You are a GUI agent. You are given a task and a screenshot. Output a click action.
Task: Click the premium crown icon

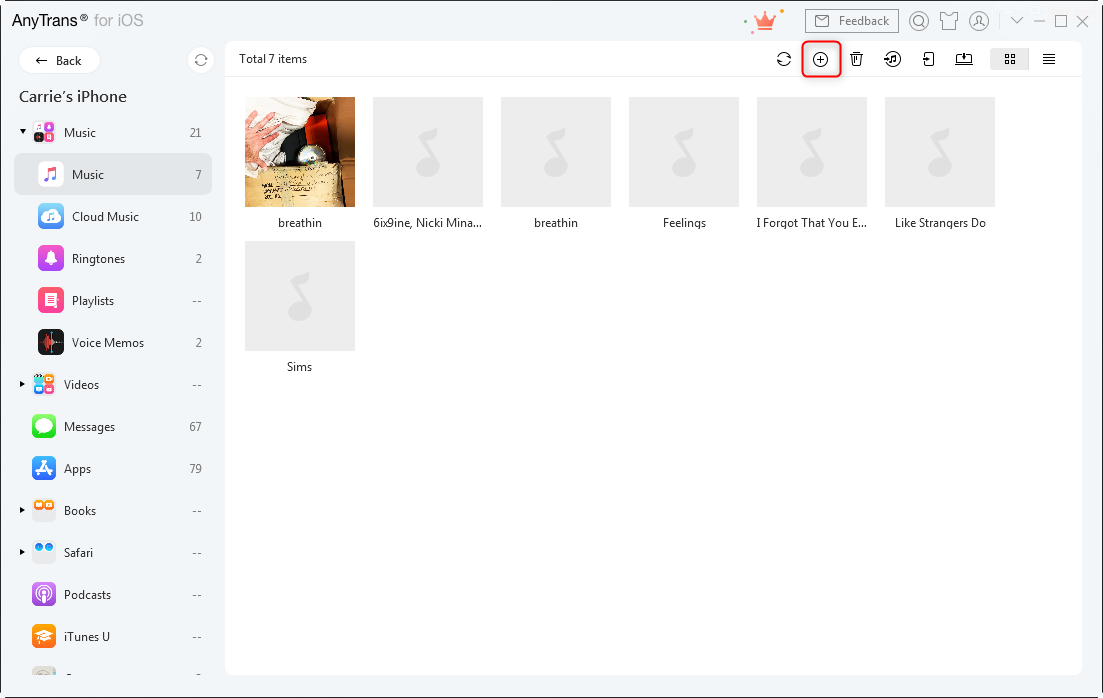(x=764, y=21)
